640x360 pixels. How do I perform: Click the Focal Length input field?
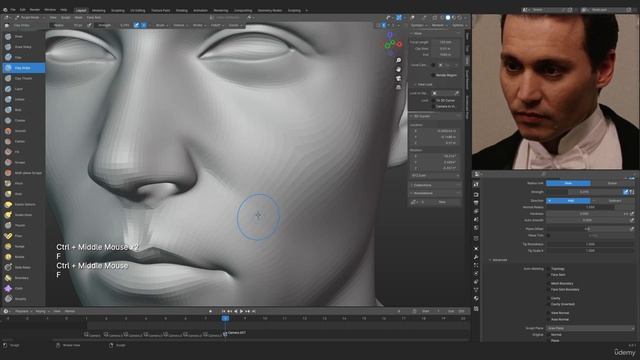(x=445, y=42)
